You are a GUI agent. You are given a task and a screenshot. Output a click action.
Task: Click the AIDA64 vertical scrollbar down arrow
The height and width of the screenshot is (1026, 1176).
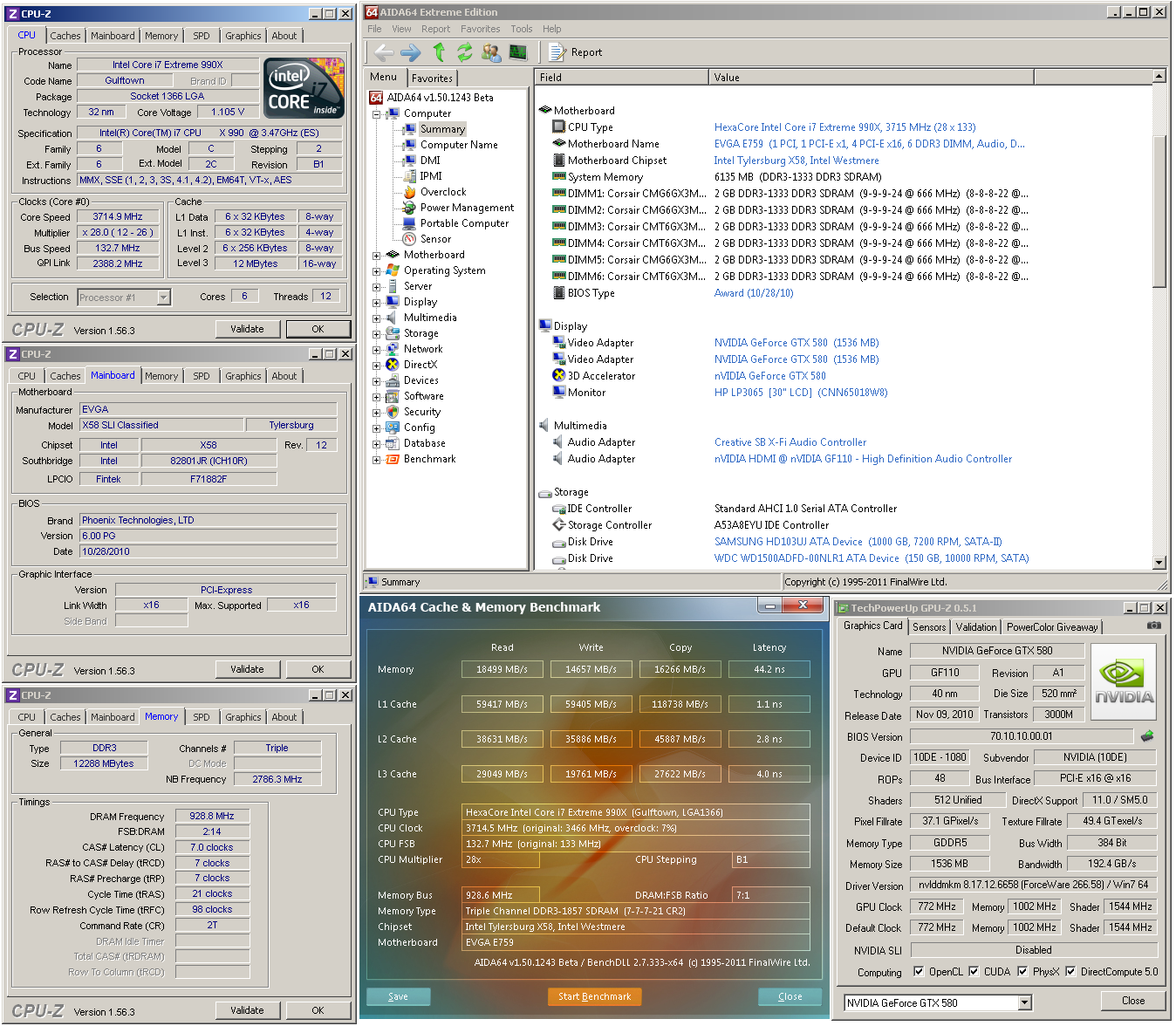[1159, 564]
